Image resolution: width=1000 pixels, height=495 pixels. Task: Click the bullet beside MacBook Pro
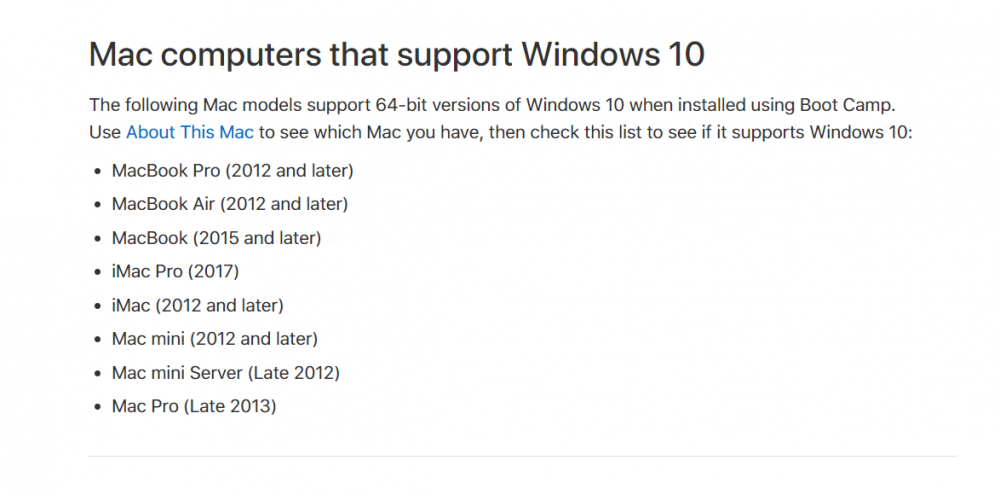coord(98,172)
